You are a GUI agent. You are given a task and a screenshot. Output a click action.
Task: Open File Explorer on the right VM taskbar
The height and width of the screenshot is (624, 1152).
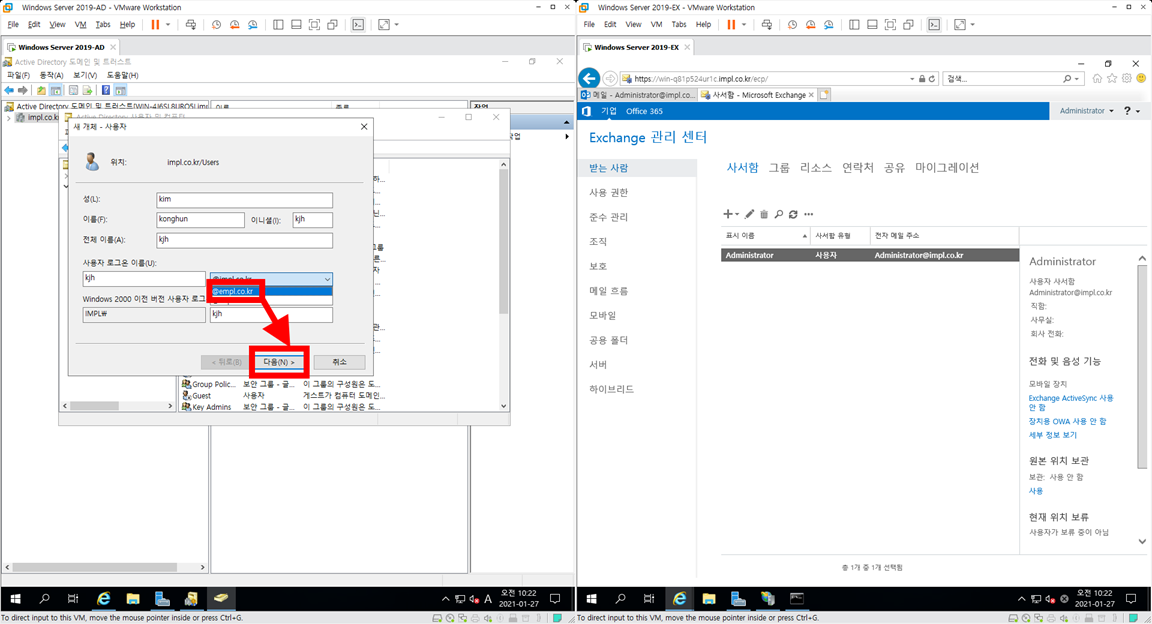click(708, 598)
